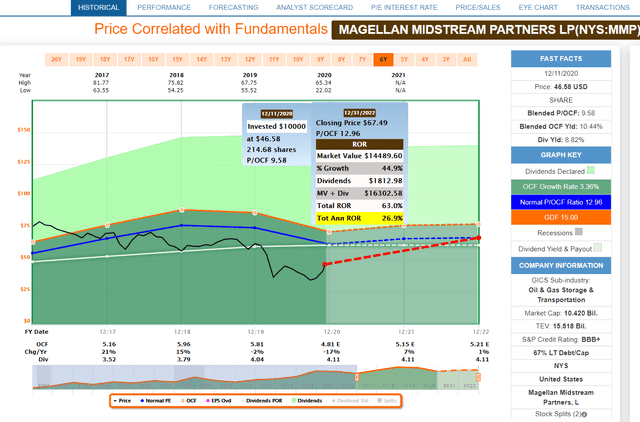Pick the 11Y timeframe
The image size is (640, 422).
click(274, 60)
